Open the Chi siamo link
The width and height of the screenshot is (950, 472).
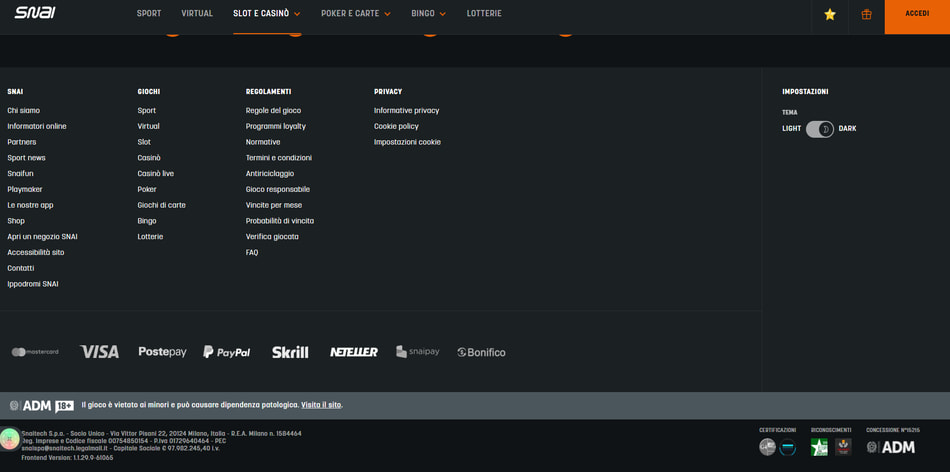point(24,110)
